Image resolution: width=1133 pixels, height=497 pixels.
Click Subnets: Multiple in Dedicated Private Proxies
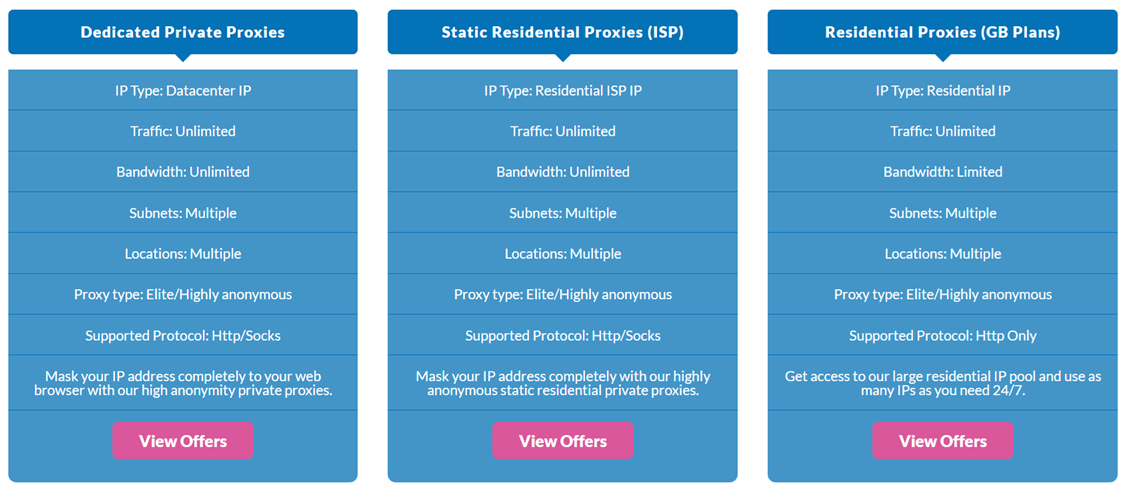183,213
